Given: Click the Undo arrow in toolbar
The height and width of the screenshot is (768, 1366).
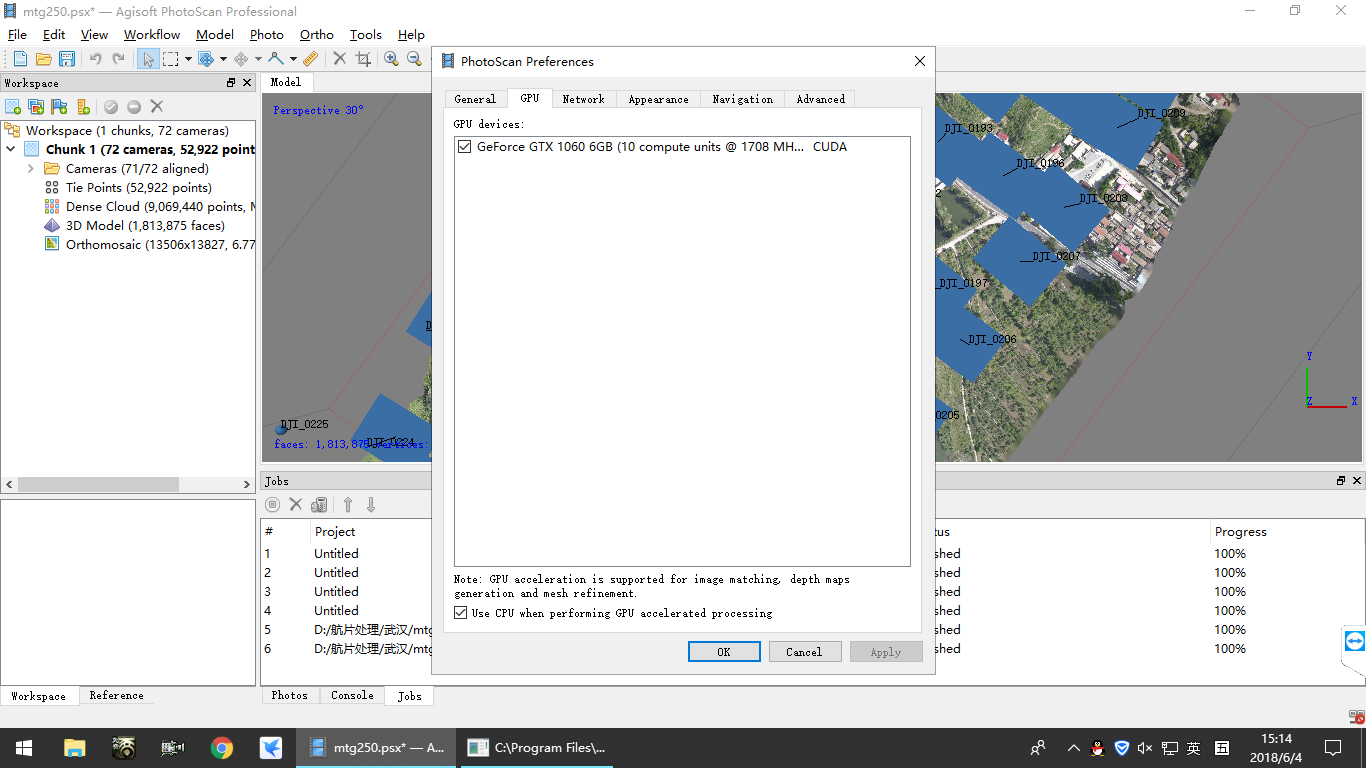Looking at the screenshot, I should (x=95, y=59).
